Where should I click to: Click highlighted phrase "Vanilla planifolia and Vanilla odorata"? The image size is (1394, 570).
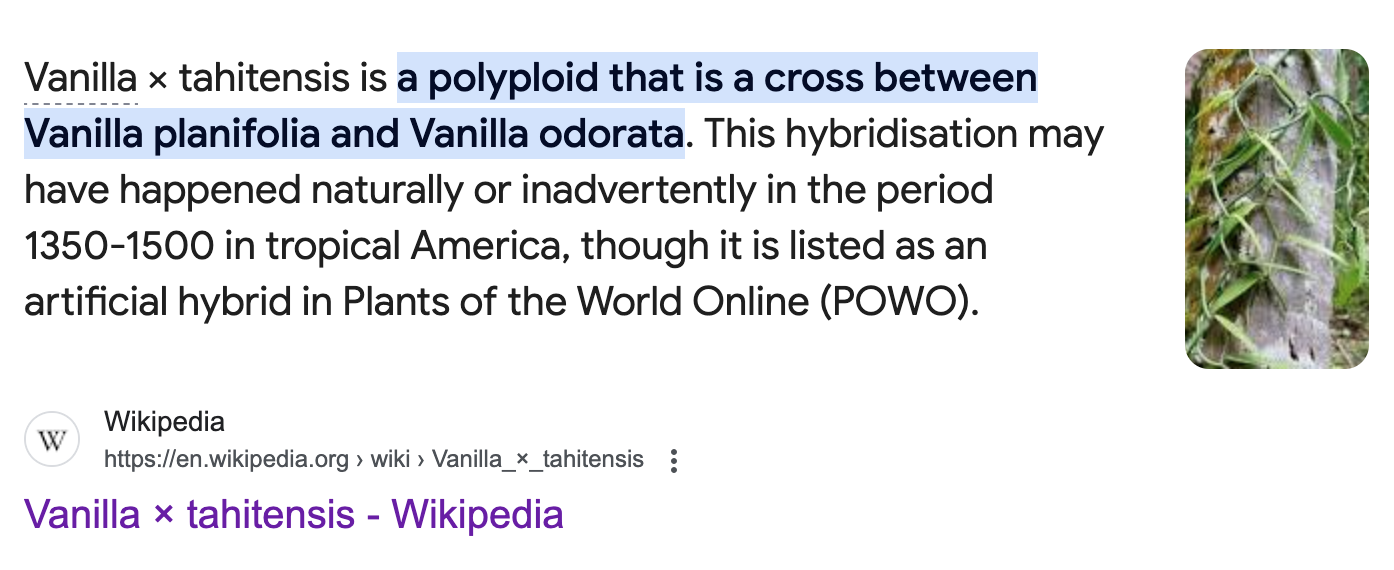click(x=354, y=134)
